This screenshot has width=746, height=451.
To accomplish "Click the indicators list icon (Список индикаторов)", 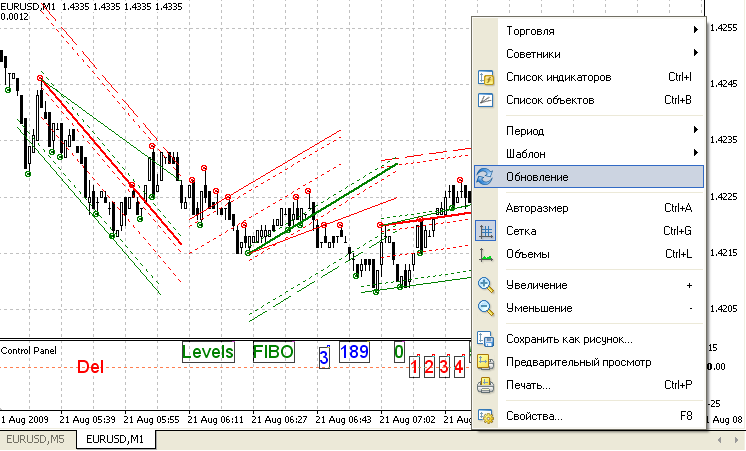I will [x=486, y=77].
